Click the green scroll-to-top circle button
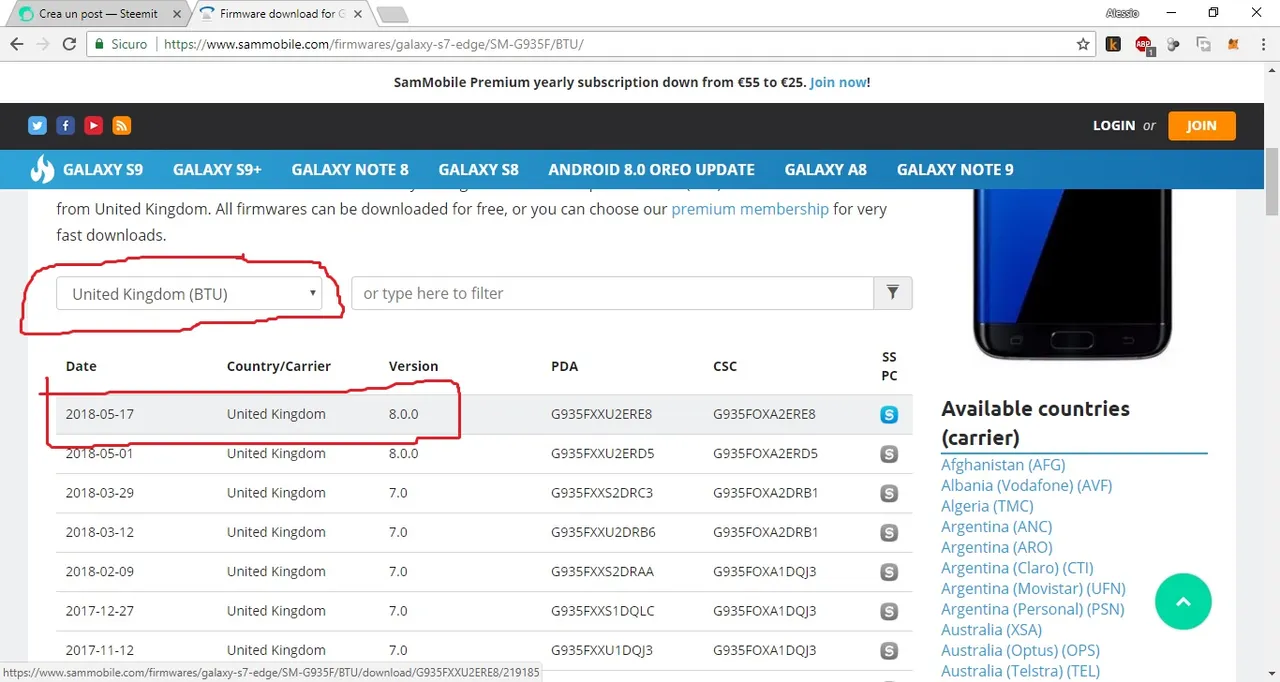 point(1183,601)
